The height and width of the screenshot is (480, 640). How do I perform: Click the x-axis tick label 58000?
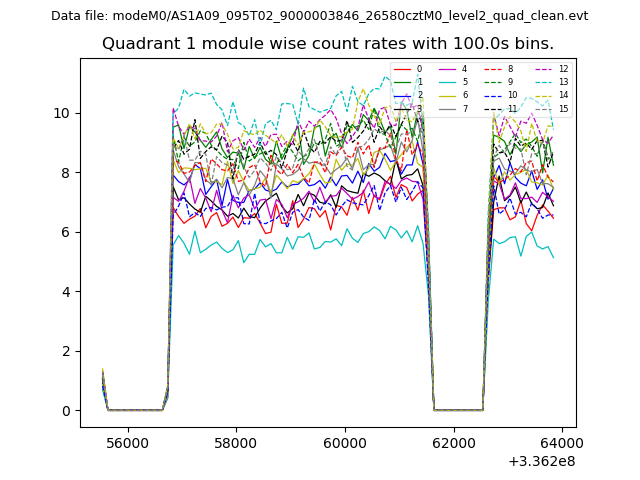(x=237, y=441)
